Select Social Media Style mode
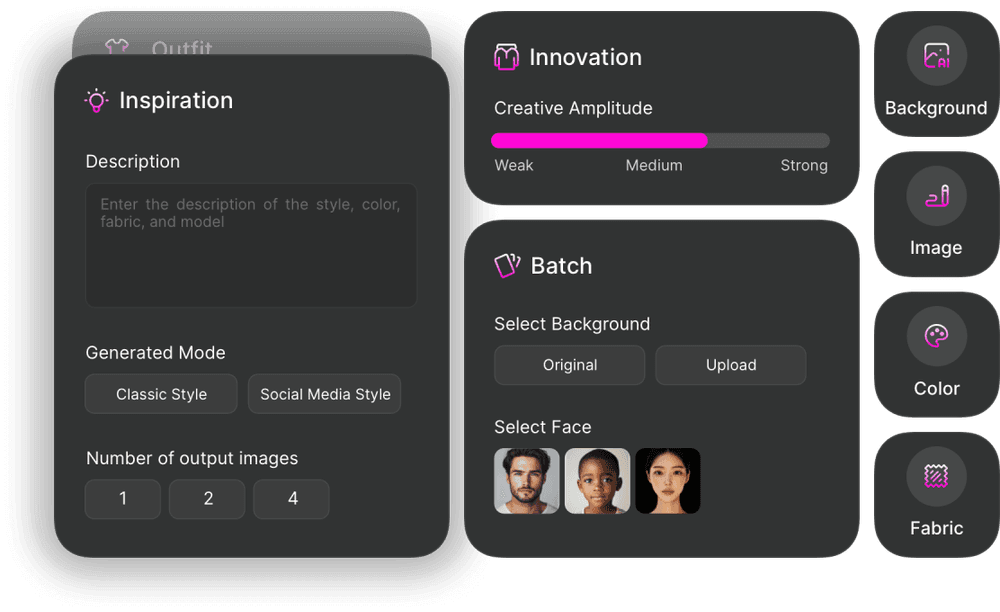This screenshot has height=612, width=1000. [325, 394]
